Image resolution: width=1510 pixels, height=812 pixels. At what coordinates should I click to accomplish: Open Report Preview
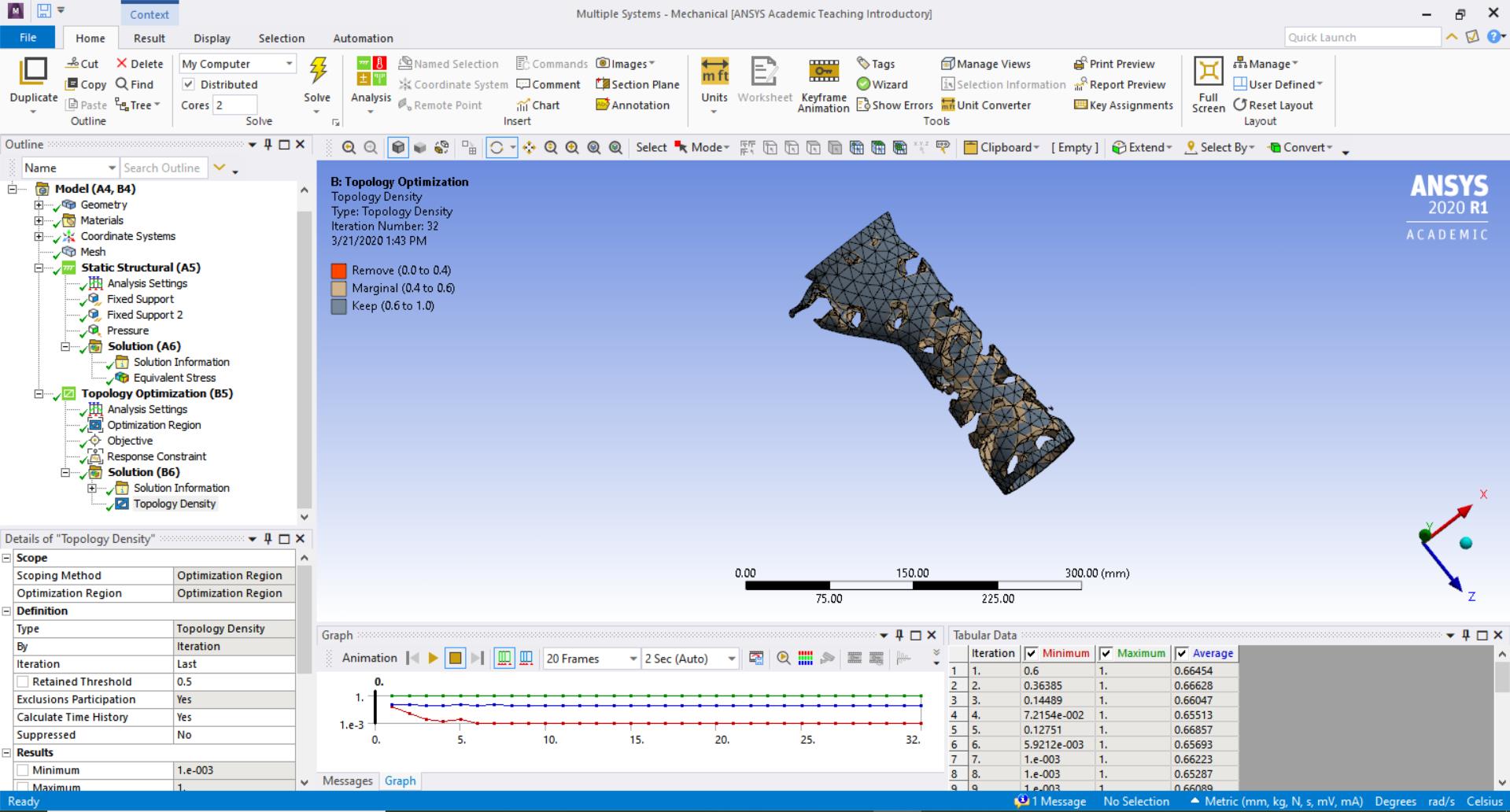pos(1120,84)
